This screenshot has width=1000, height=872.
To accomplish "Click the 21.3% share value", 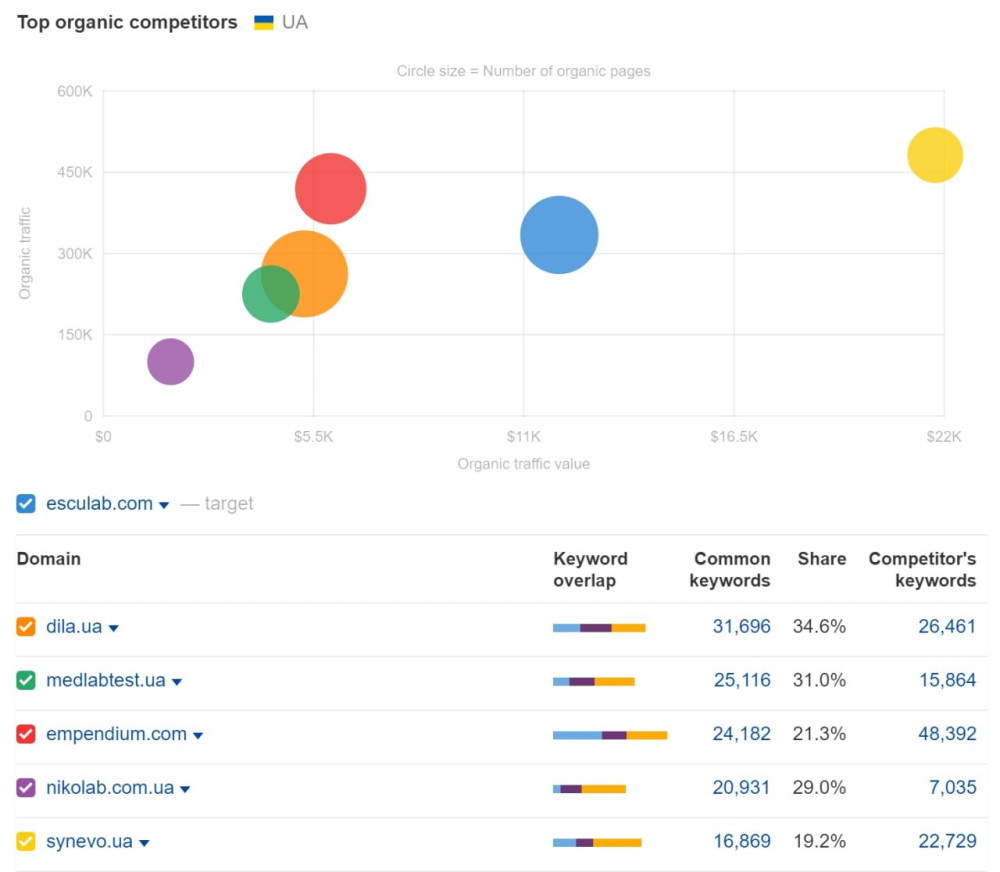I will (x=820, y=734).
